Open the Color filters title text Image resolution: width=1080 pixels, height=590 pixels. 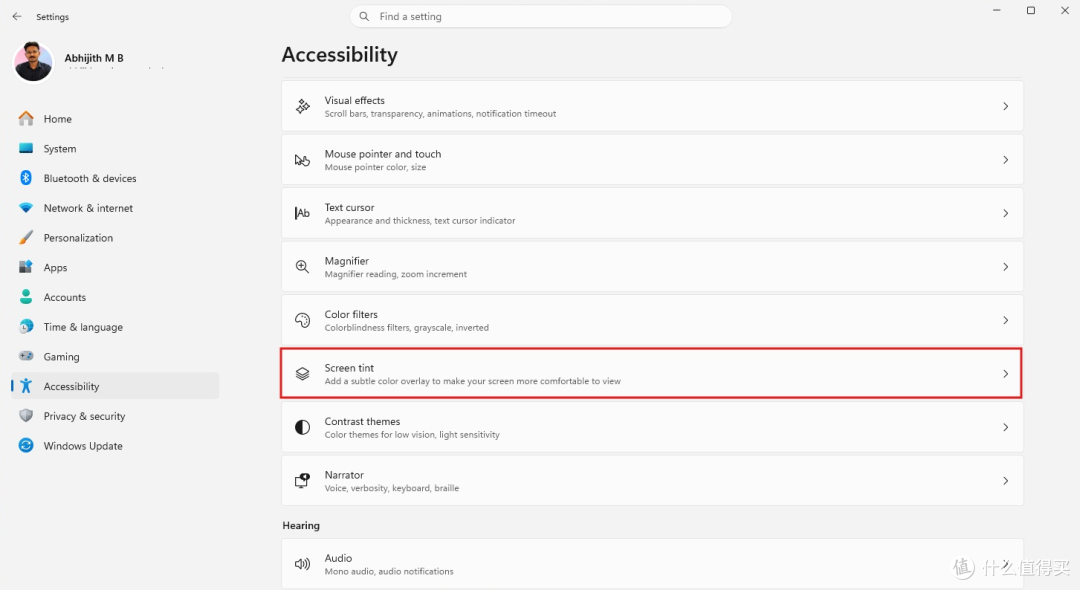[351, 315]
